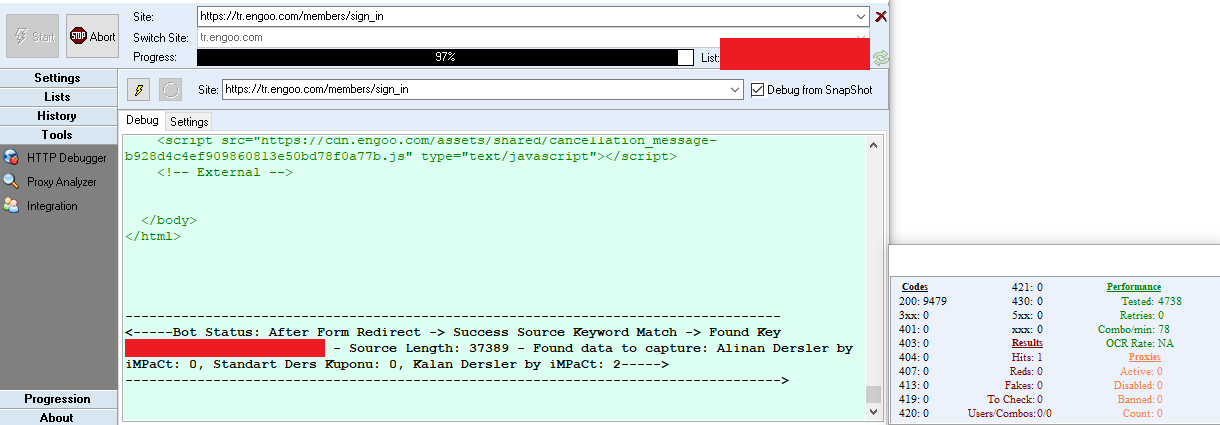Click the red X beside Site field
The height and width of the screenshot is (425, 1220).
(x=881, y=16)
